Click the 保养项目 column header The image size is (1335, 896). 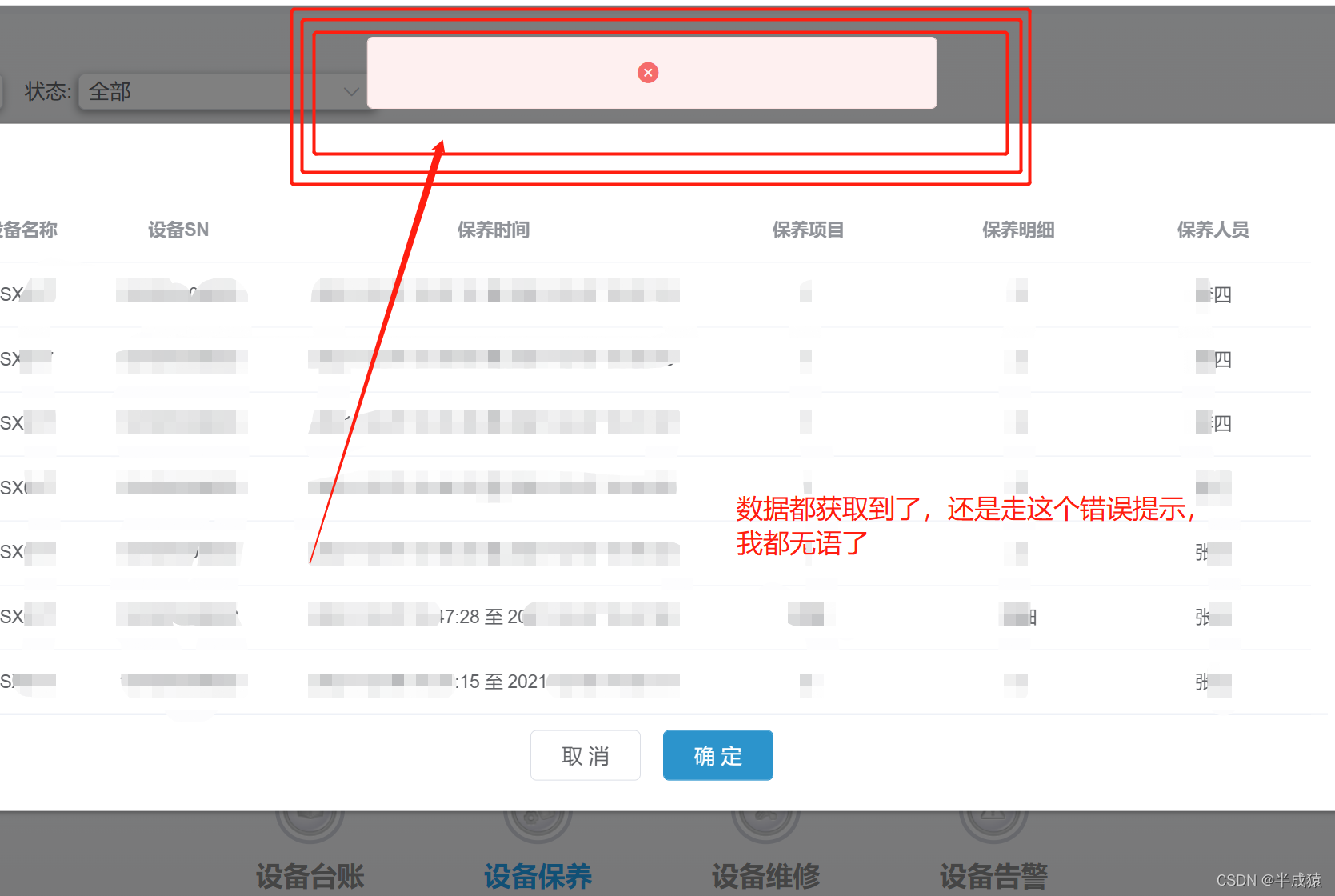pos(808,230)
